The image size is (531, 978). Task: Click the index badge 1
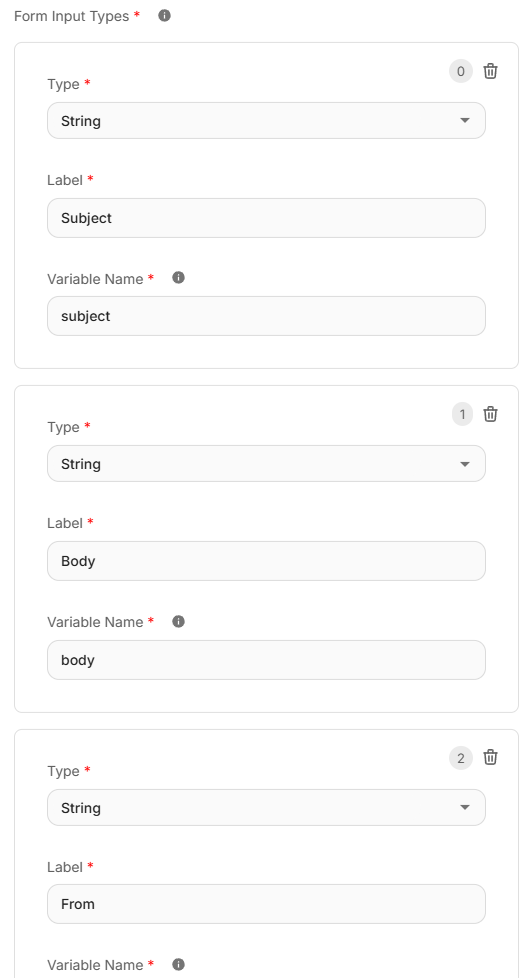coord(462,414)
